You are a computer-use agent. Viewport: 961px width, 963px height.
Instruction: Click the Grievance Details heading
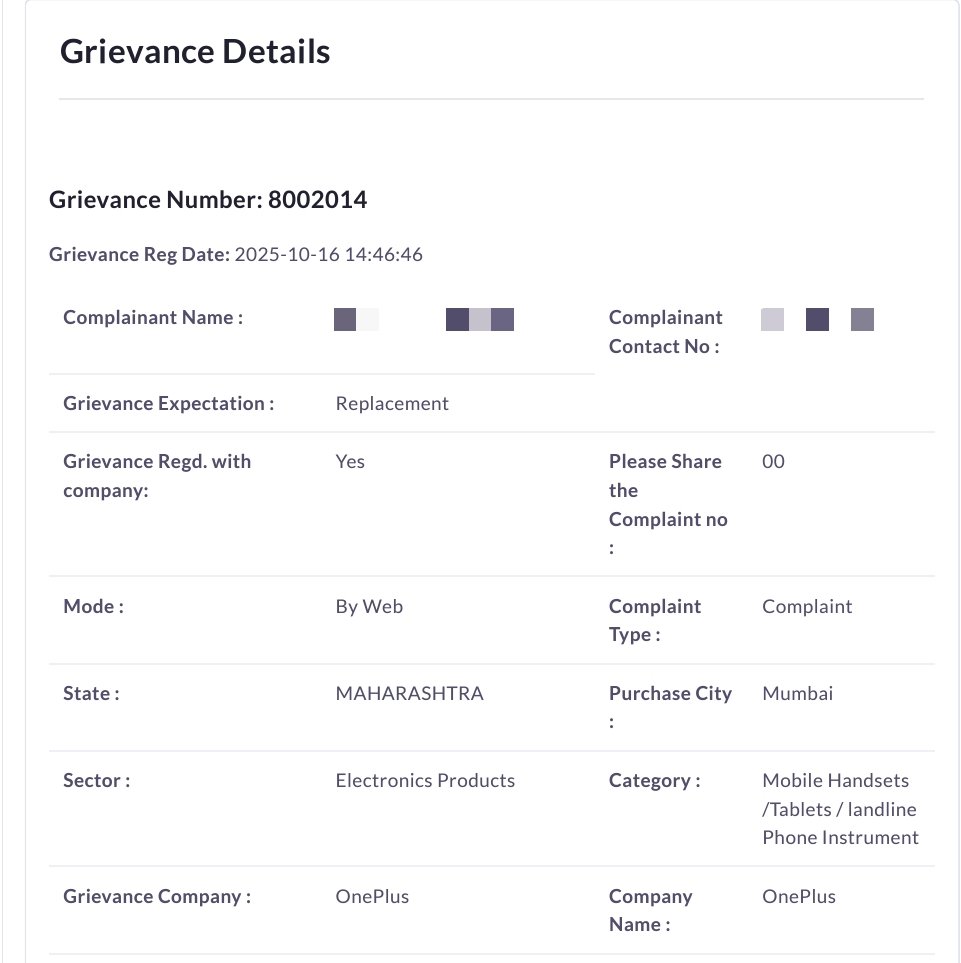196,52
